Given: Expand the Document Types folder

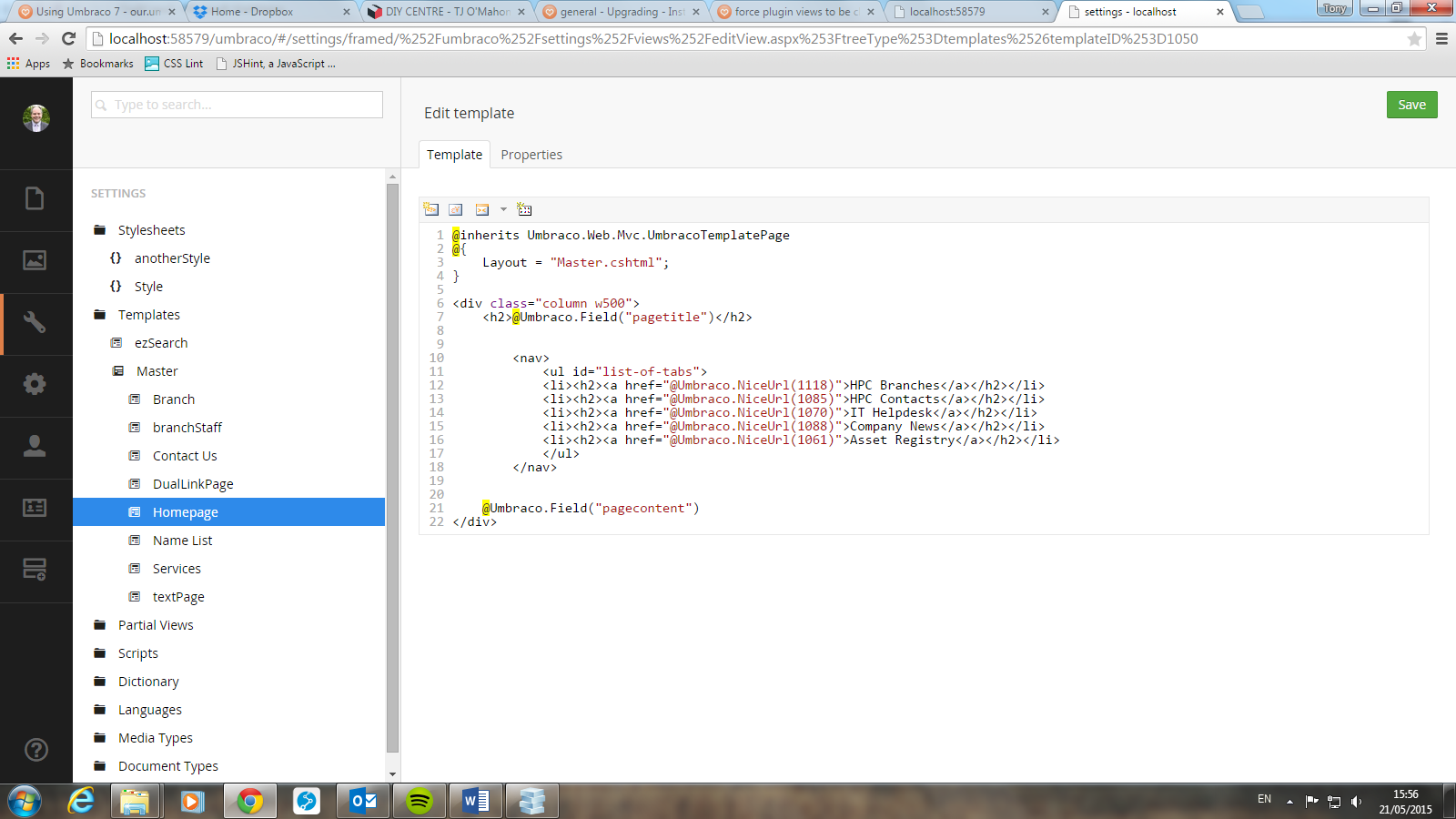Looking at the screenshot, I should pos(168,766).
